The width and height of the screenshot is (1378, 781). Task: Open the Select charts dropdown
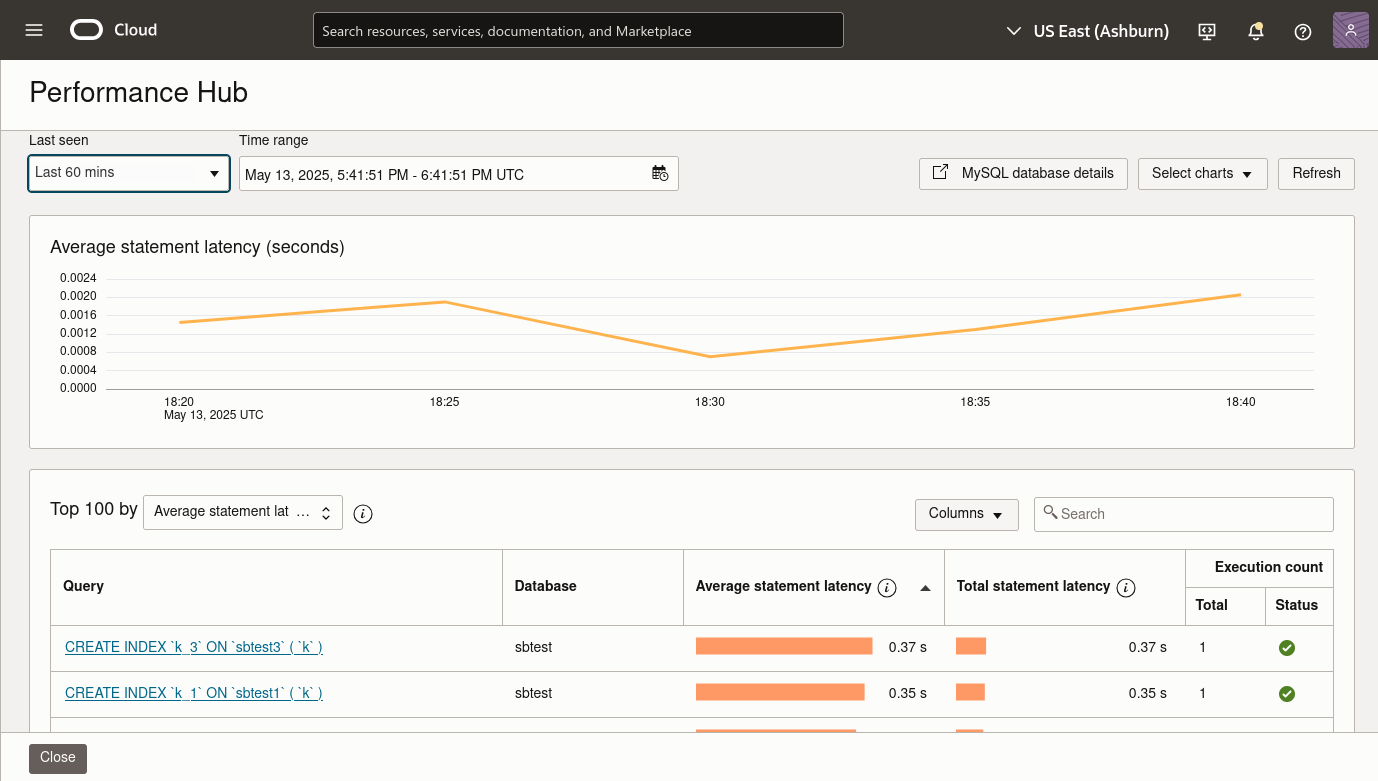[x=1202, y=173]
